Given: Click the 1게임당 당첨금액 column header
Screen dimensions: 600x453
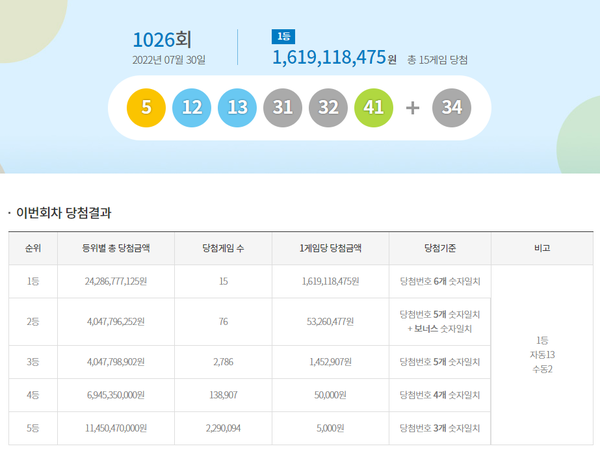Looking at the screenshot, I should [x=330, y=248].
